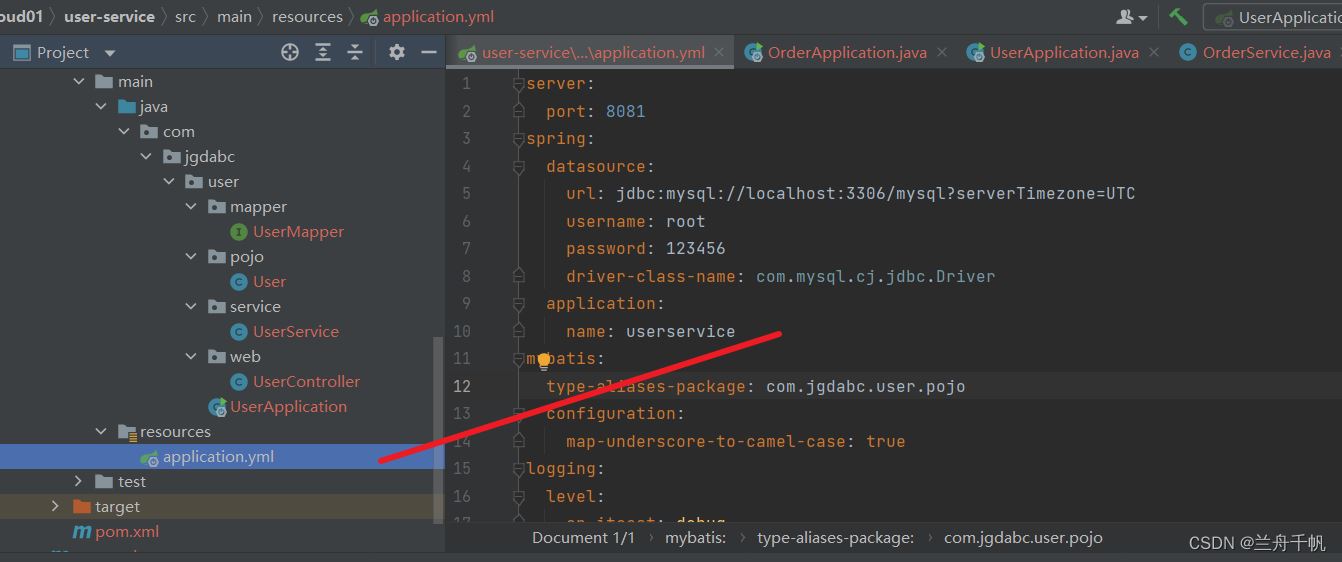Collapse the java folder
This screenshot has width=1342, height=562.
101,107
